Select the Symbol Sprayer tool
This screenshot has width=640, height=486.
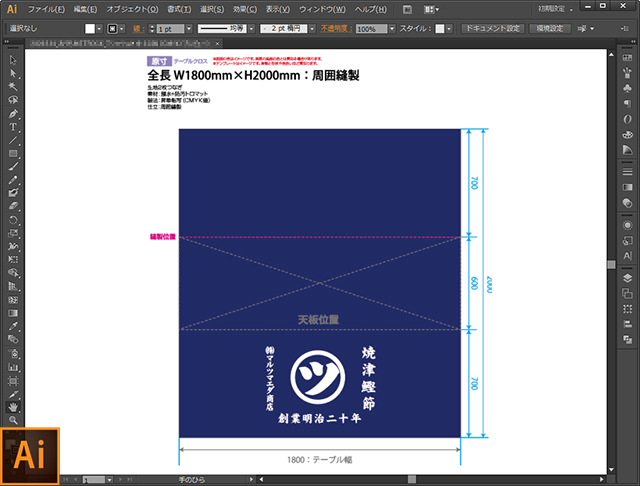click(13, 353)
